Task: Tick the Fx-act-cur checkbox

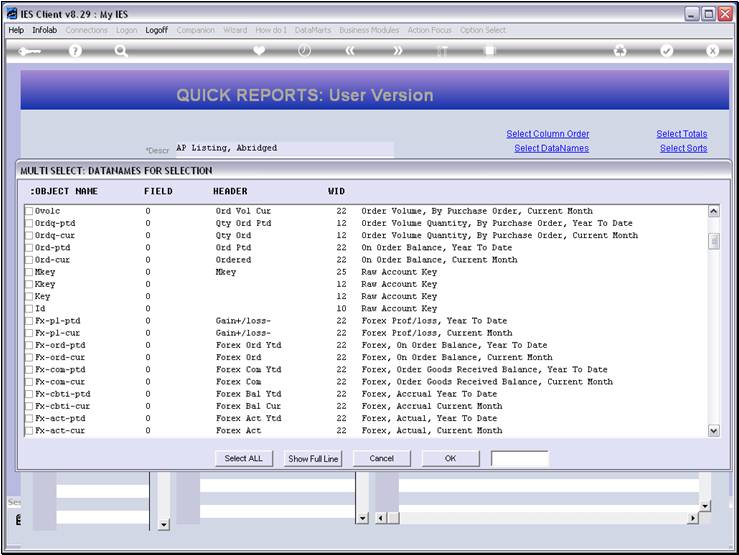Action: (x=29, y=431)
